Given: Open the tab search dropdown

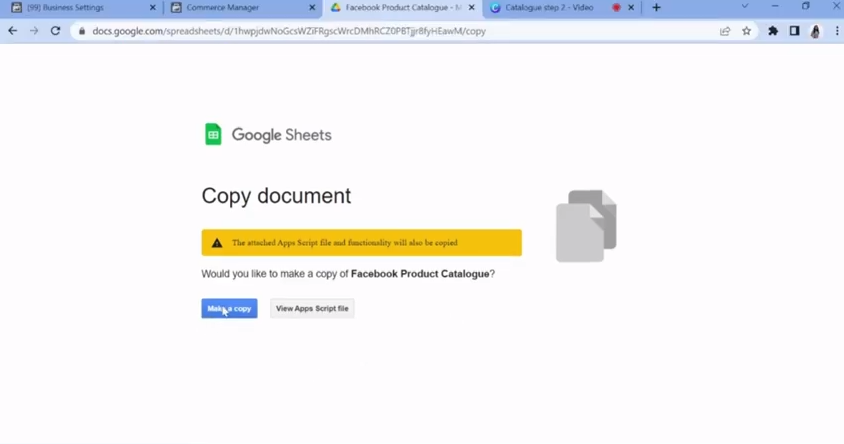Looking at the screenshot, I should (x=745, y=6).
